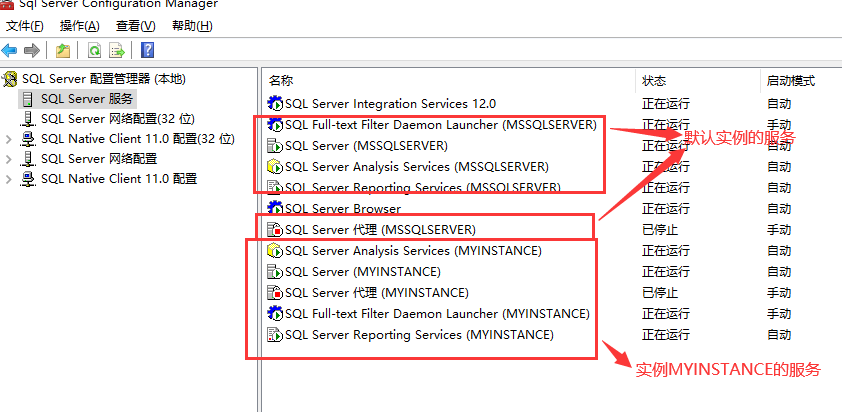The height and width of the screenshot is (412, 842).
Task: Select SQL Server 代理 (MYINSTANCE) service name
Action: point(376,292)
